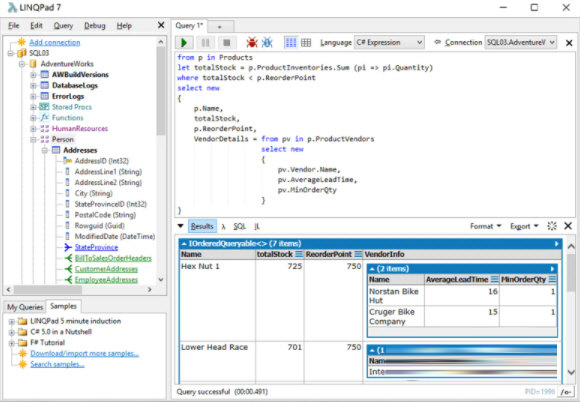Select City (String) column

pos(94,193)
